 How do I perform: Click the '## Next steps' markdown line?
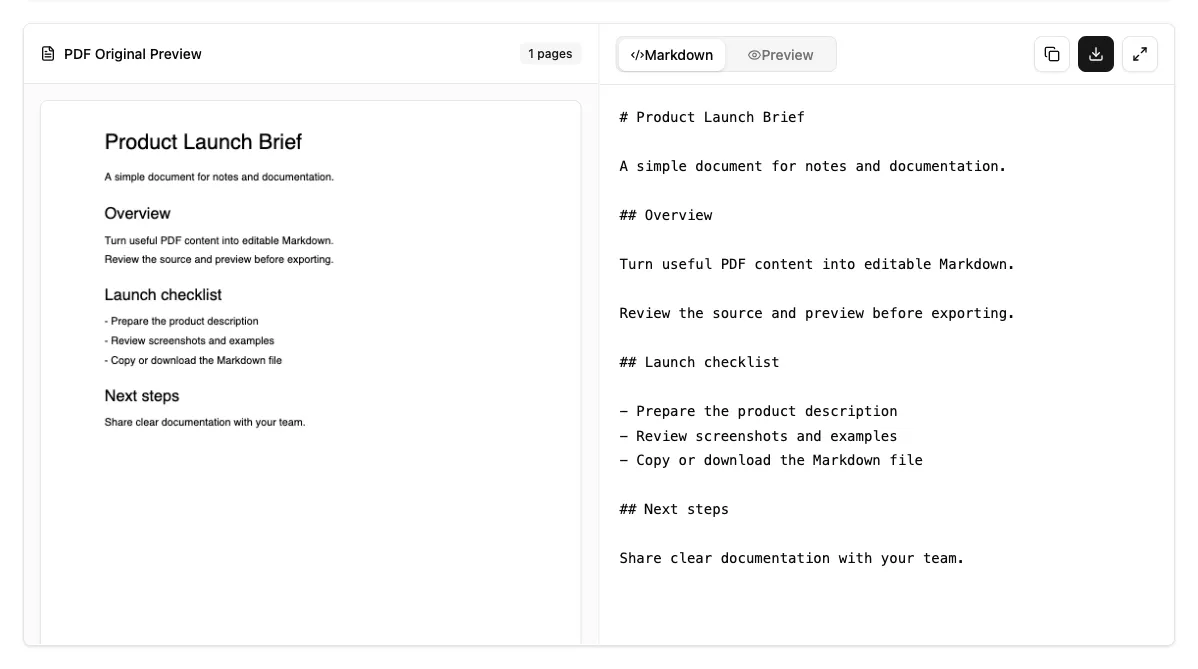(674, 509)
